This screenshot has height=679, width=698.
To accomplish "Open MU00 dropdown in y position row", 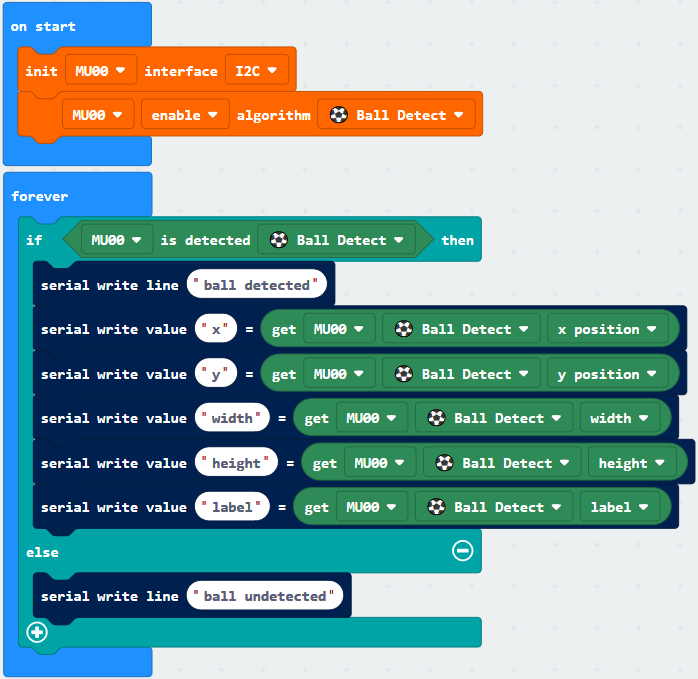I will (339, 374).
